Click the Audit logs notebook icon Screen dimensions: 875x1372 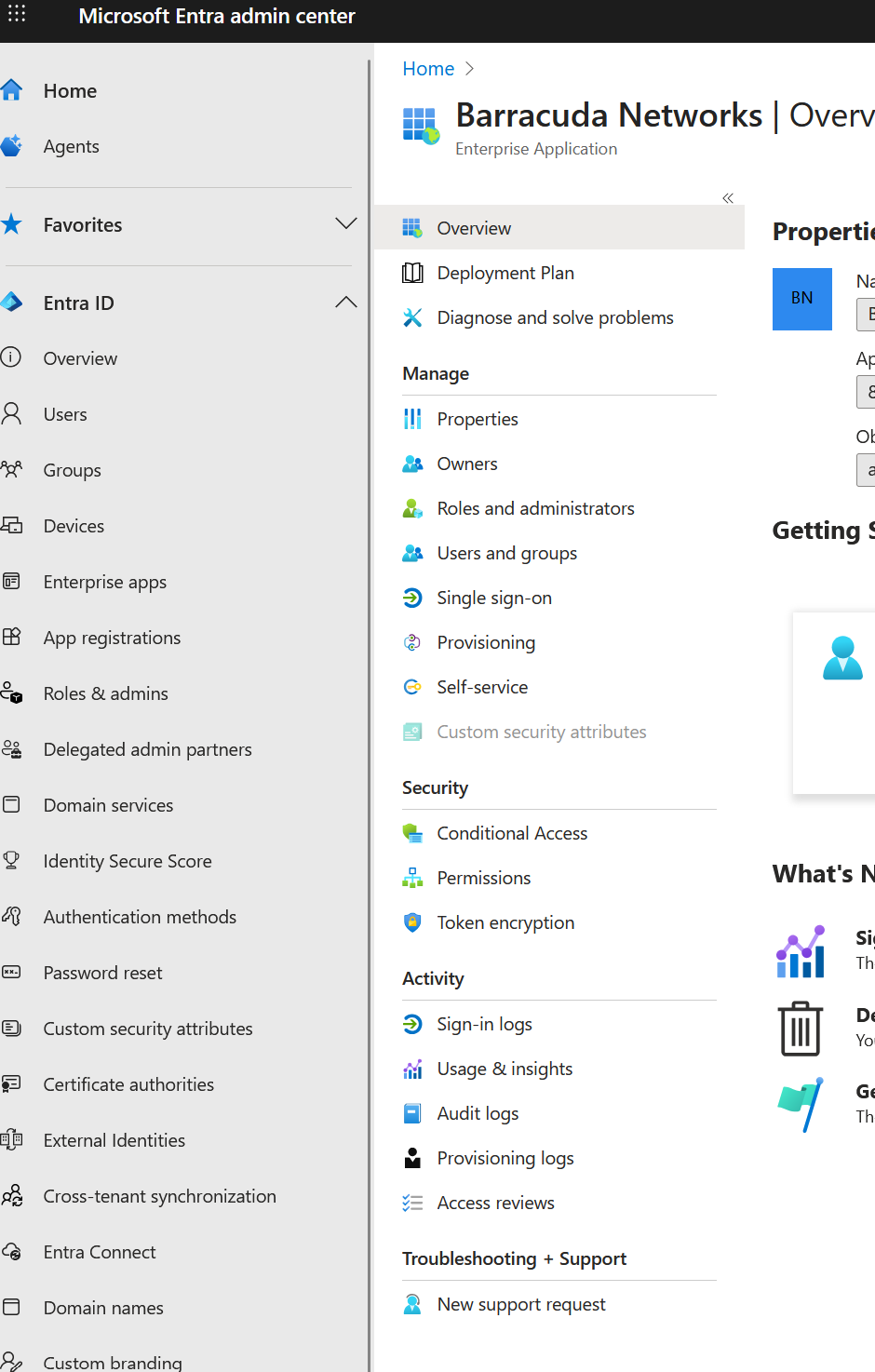[412, 1113]
